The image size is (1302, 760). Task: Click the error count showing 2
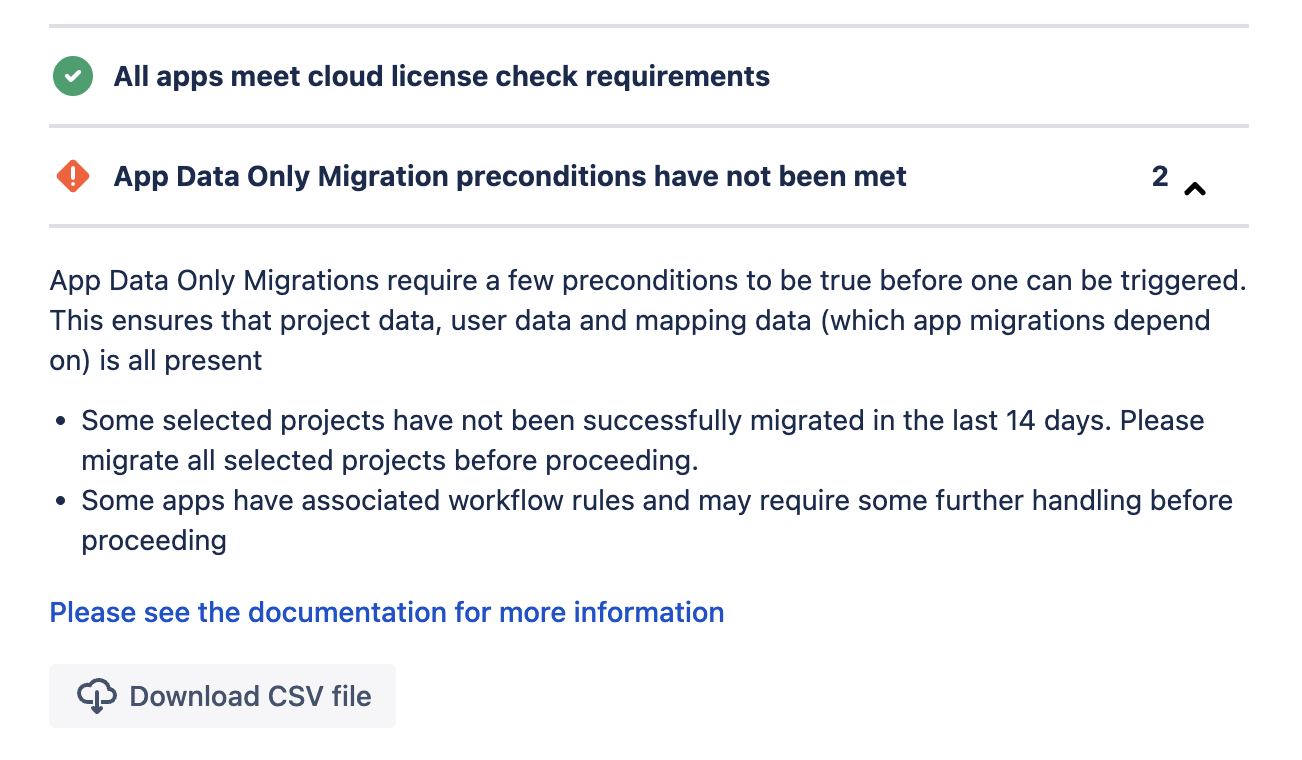point(1160,176)
